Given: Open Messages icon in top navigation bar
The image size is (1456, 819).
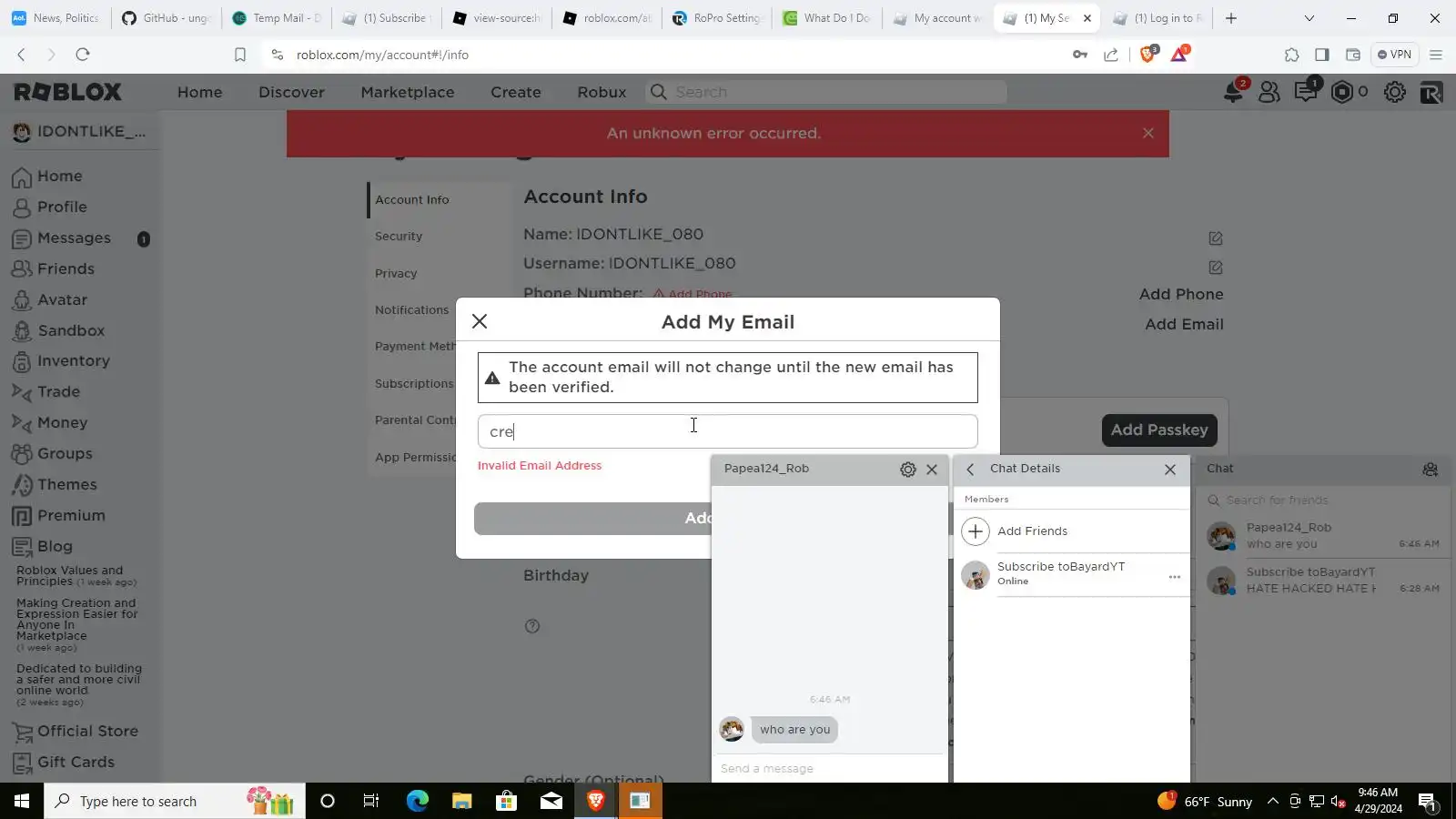Looking at the screenshot, I should (1306, 91).
